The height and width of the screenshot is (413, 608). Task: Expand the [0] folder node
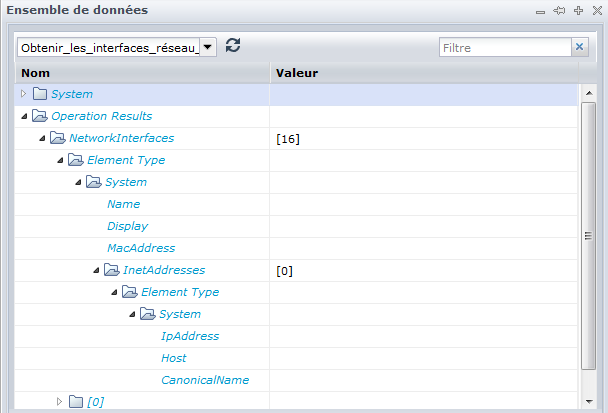point(59,402)
